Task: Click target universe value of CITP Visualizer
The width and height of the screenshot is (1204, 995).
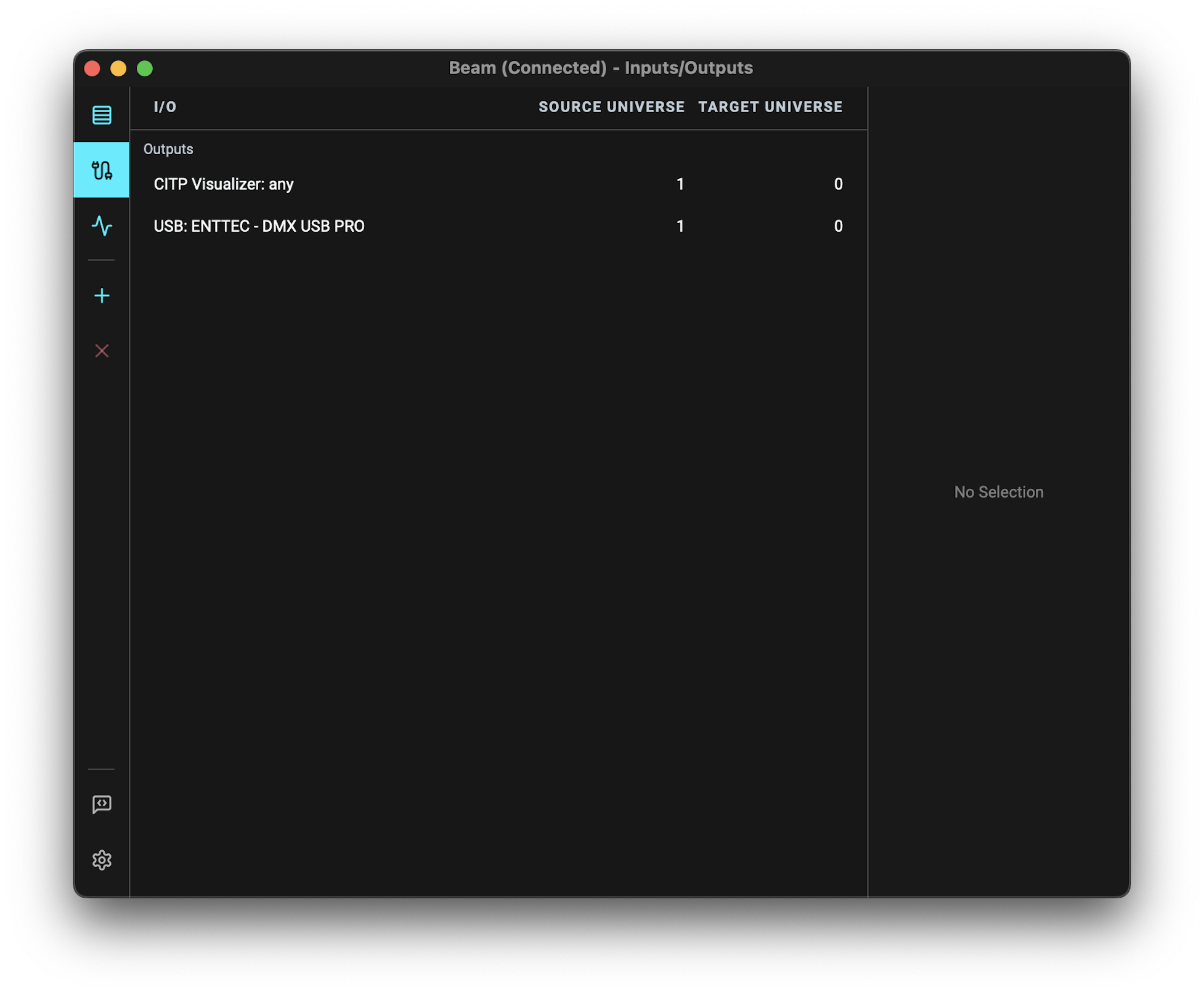Action: click(x=838, y=184)
